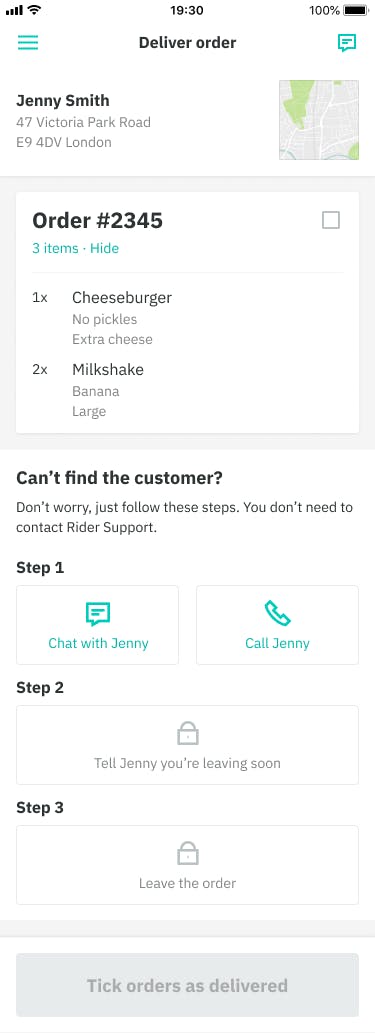Select Chat with Jenny

pos(98,625)
